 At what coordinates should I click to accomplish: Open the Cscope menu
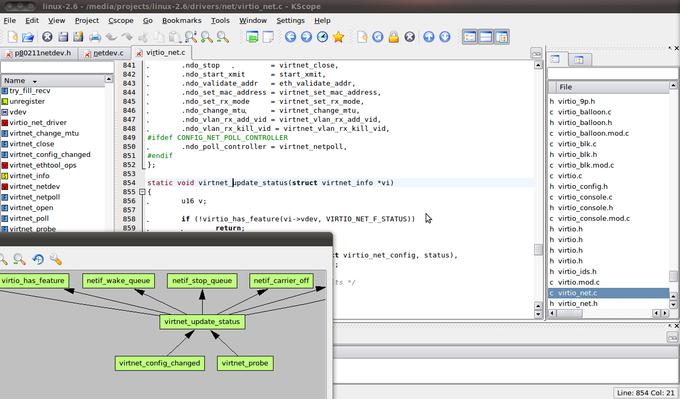click(x=121, y=20)
